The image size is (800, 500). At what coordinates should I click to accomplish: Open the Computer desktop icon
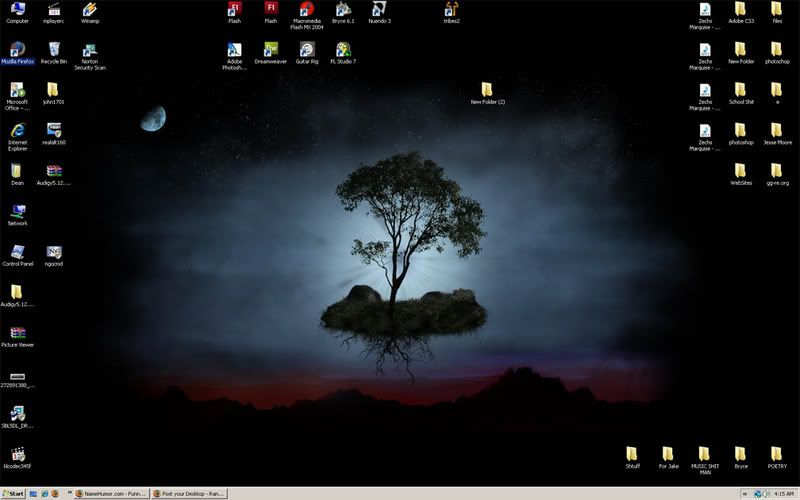pos(17,13)
